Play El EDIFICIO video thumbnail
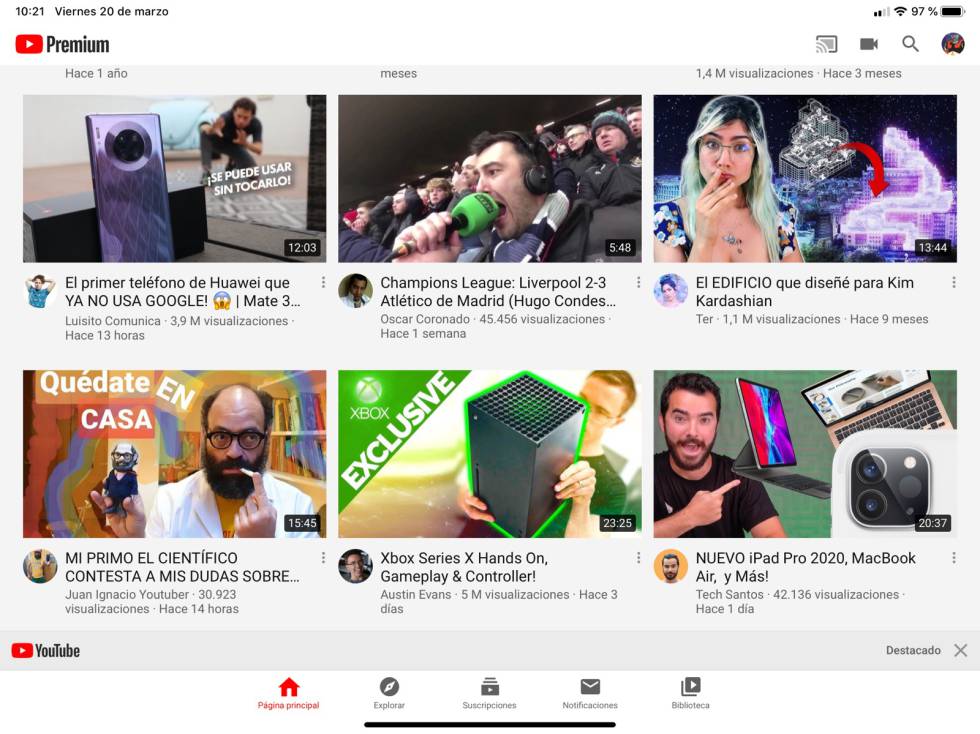Image resolution: width=980 pixels, height=734 pixels. click(x=805, y=178)
